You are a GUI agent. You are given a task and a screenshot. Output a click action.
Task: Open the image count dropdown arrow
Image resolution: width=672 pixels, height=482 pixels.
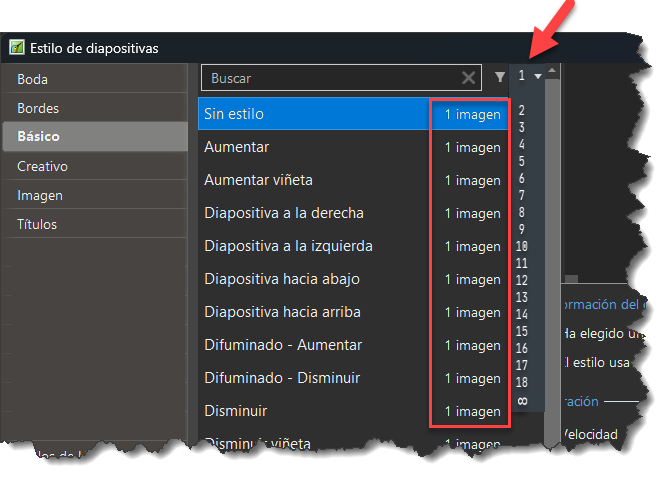(x=538, y=76)
